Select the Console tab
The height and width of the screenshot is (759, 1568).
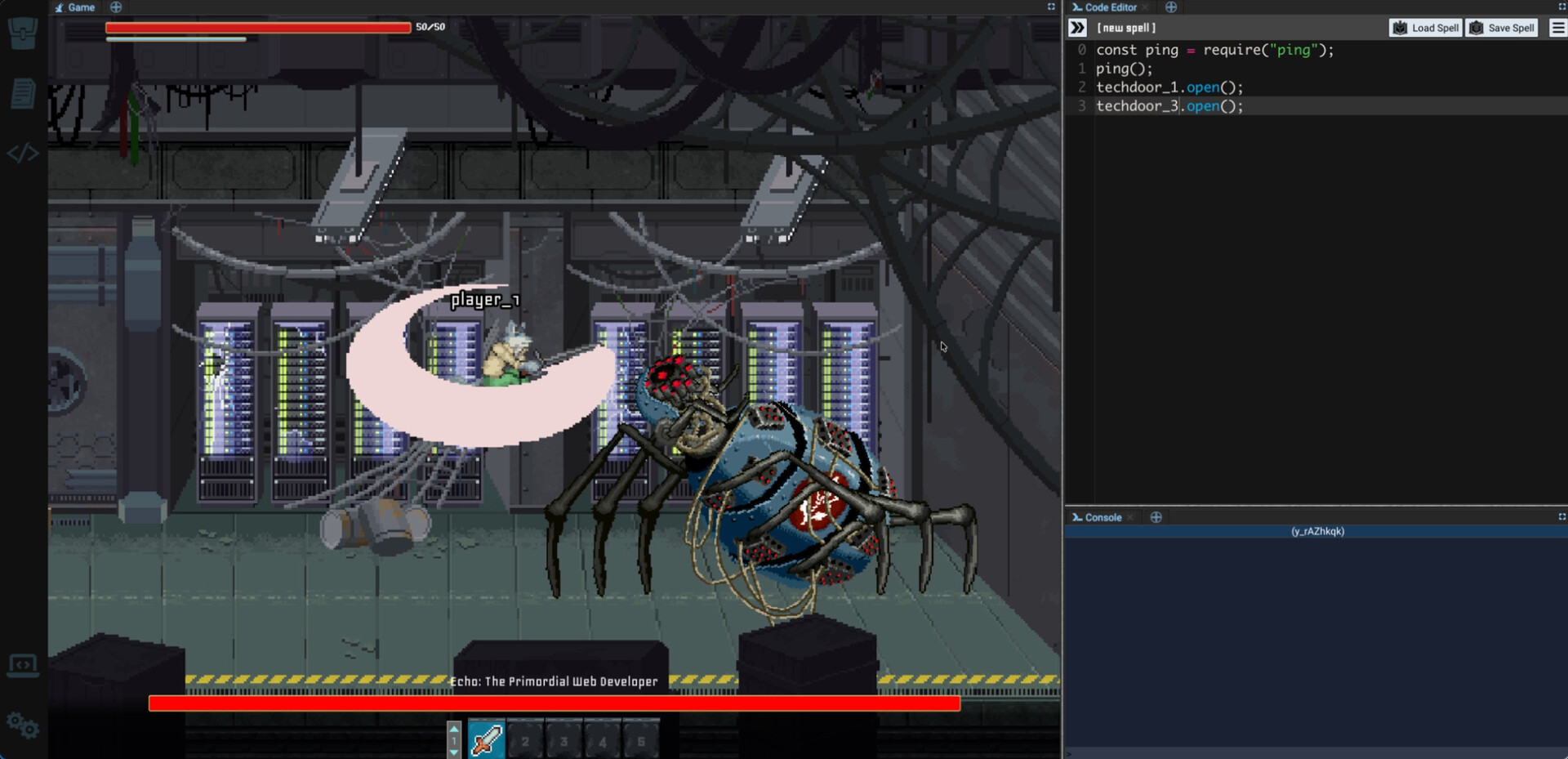tap(1103, 517)
